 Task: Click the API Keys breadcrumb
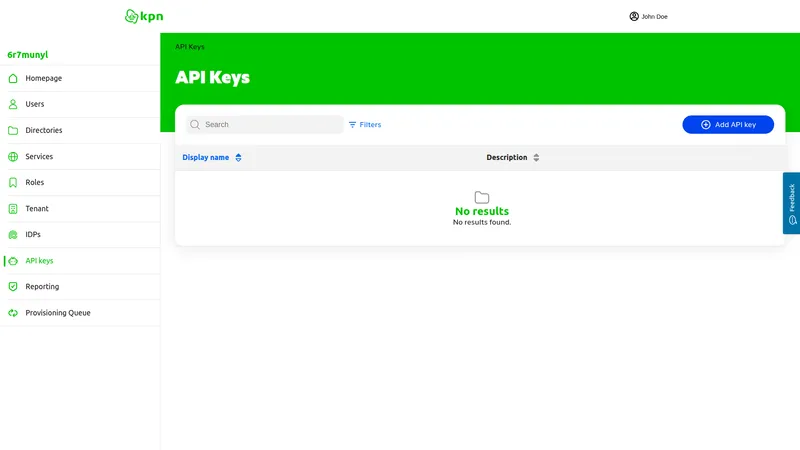pos(190,46)
